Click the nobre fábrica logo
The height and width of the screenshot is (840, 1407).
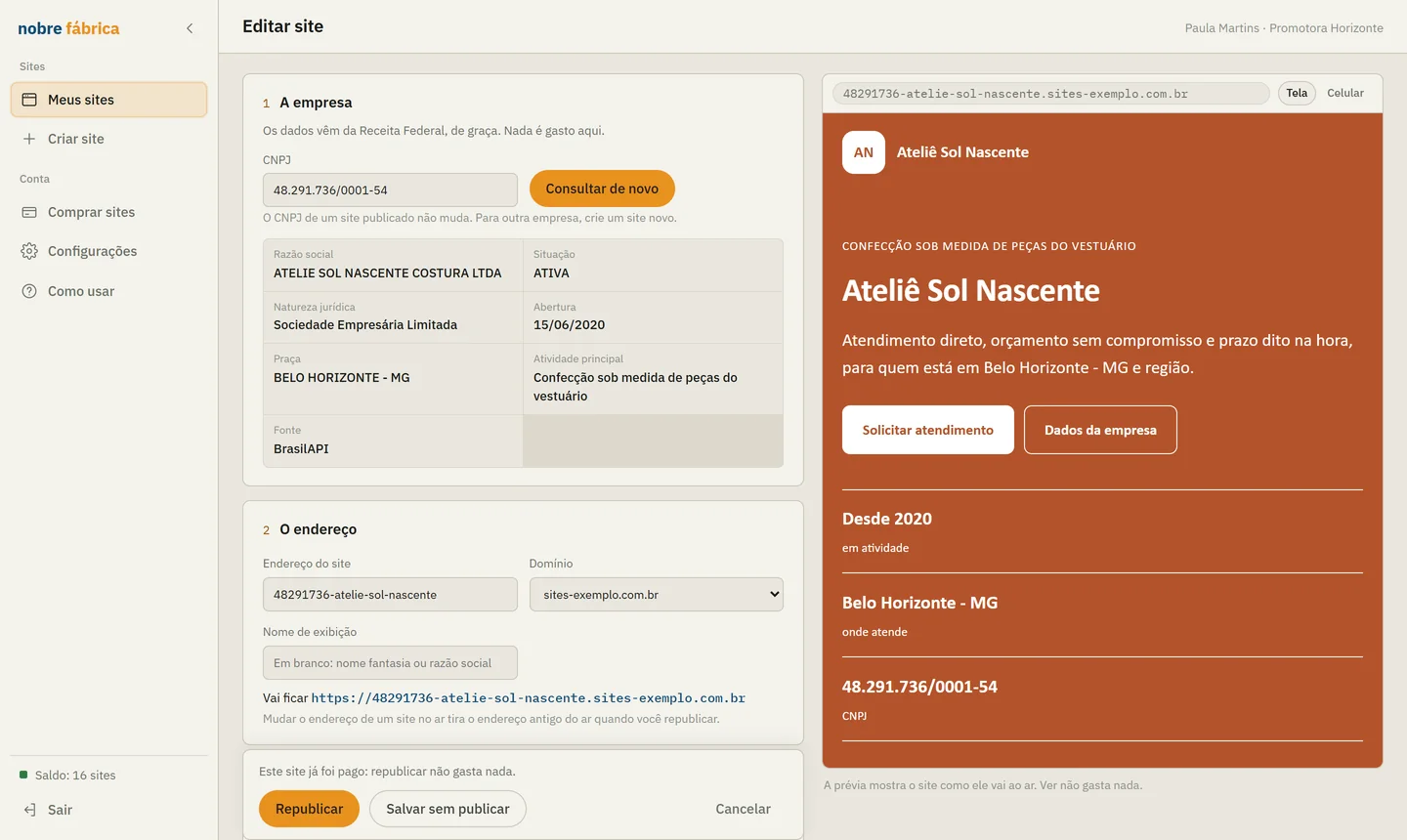pyautogui.click(x=68, y=28)
